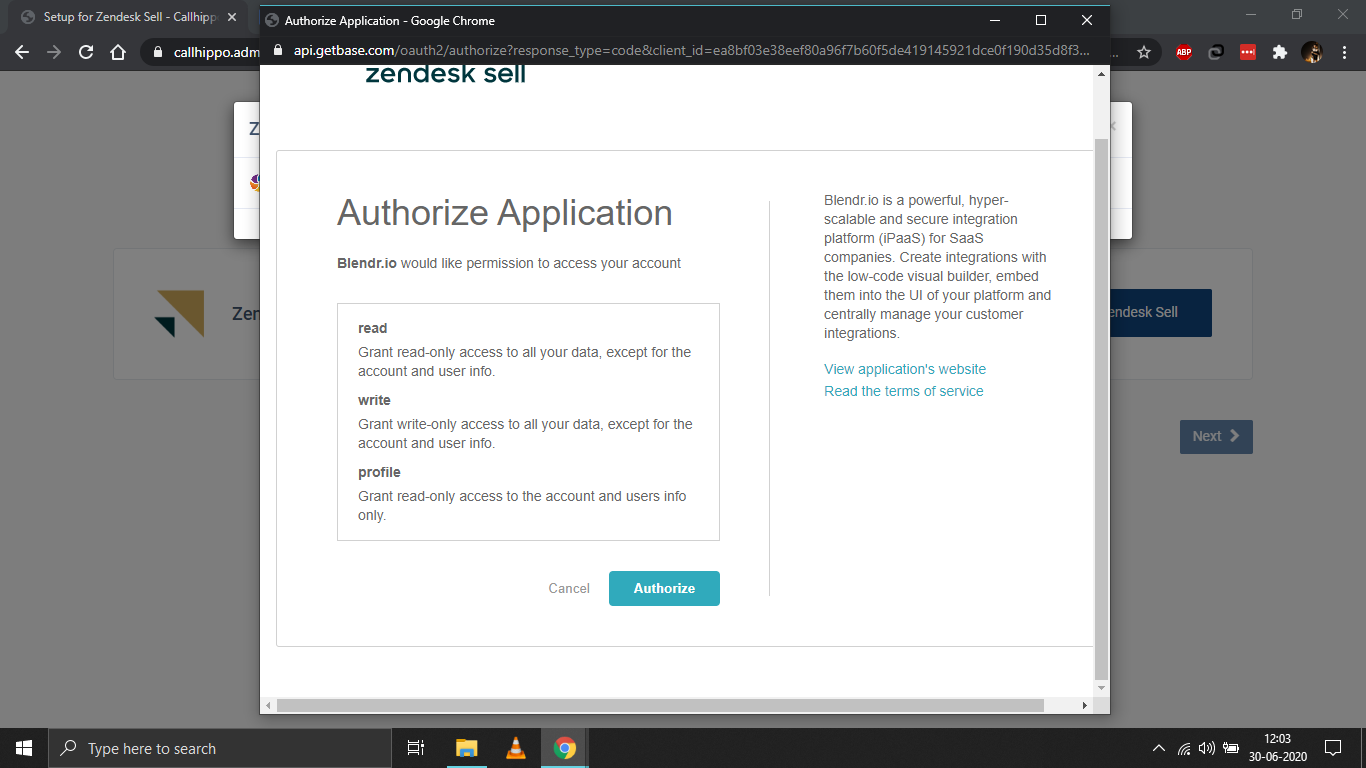Viewport: 1366px width, 768px height.
Task: Click the lock icon in popup address bar
Action: (x=279, y=51)
